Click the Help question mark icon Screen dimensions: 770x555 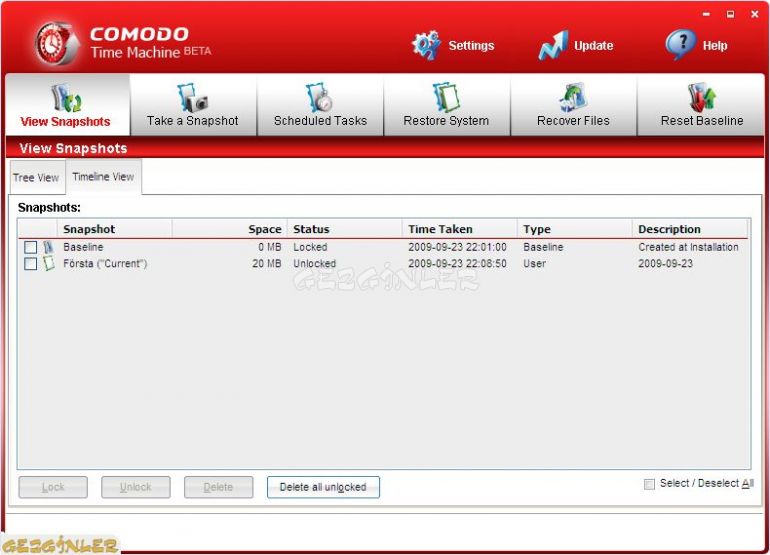pyautogui.click(x=681, y=44)
